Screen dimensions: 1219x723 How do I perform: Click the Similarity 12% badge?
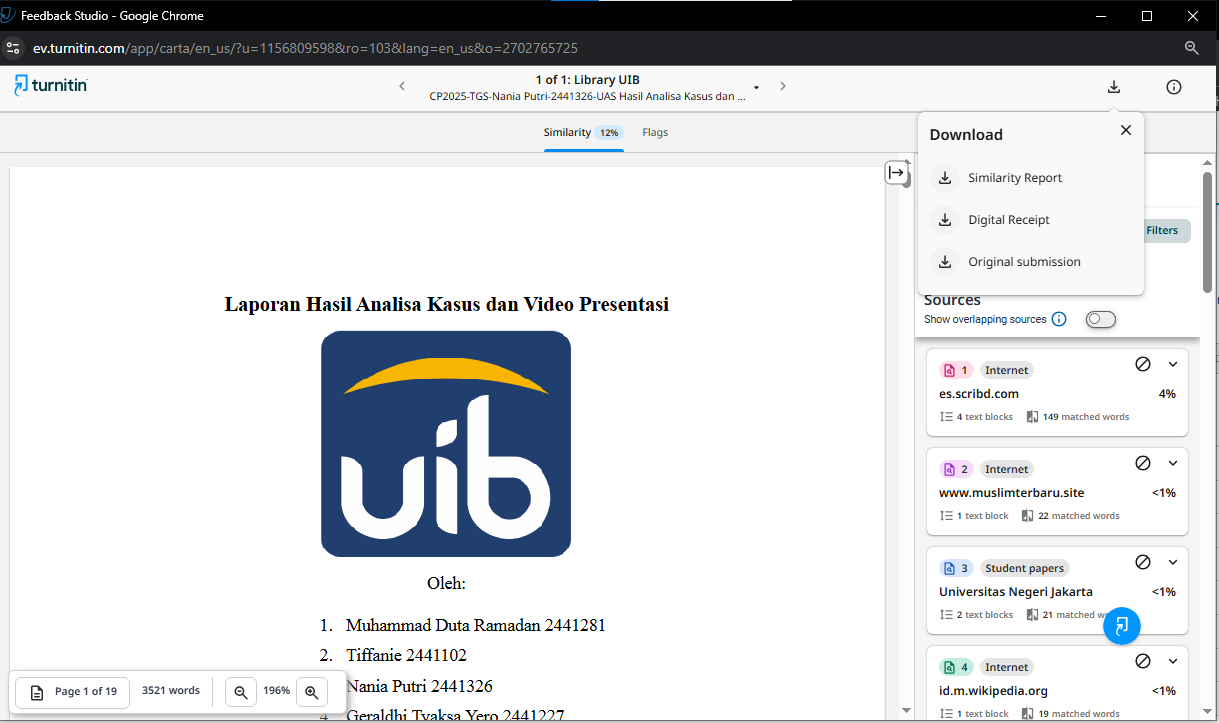click(608, 132)
